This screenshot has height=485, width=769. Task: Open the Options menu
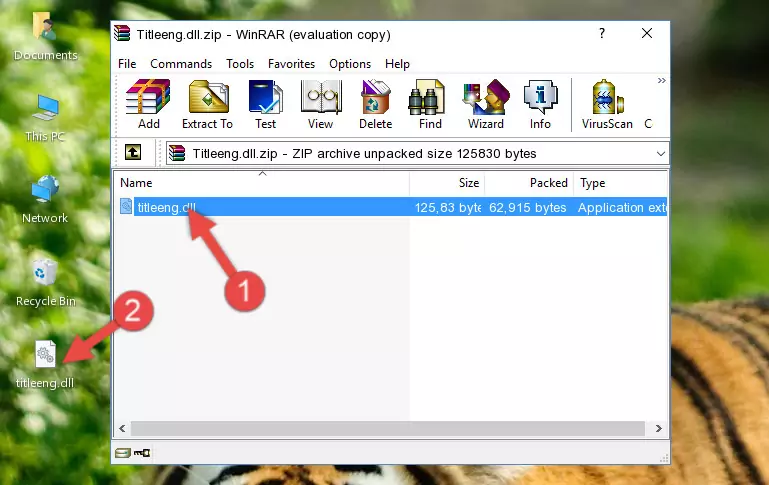[x=350, y=64]
